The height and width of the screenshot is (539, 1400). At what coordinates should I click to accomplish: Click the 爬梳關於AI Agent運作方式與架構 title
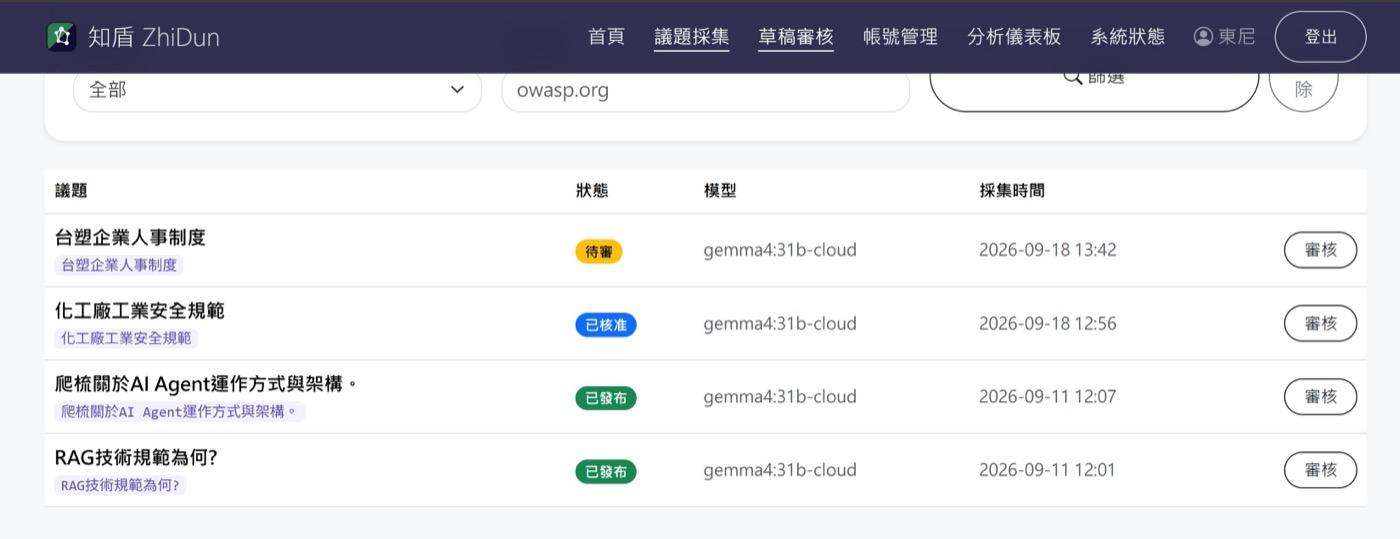point(206,384)
